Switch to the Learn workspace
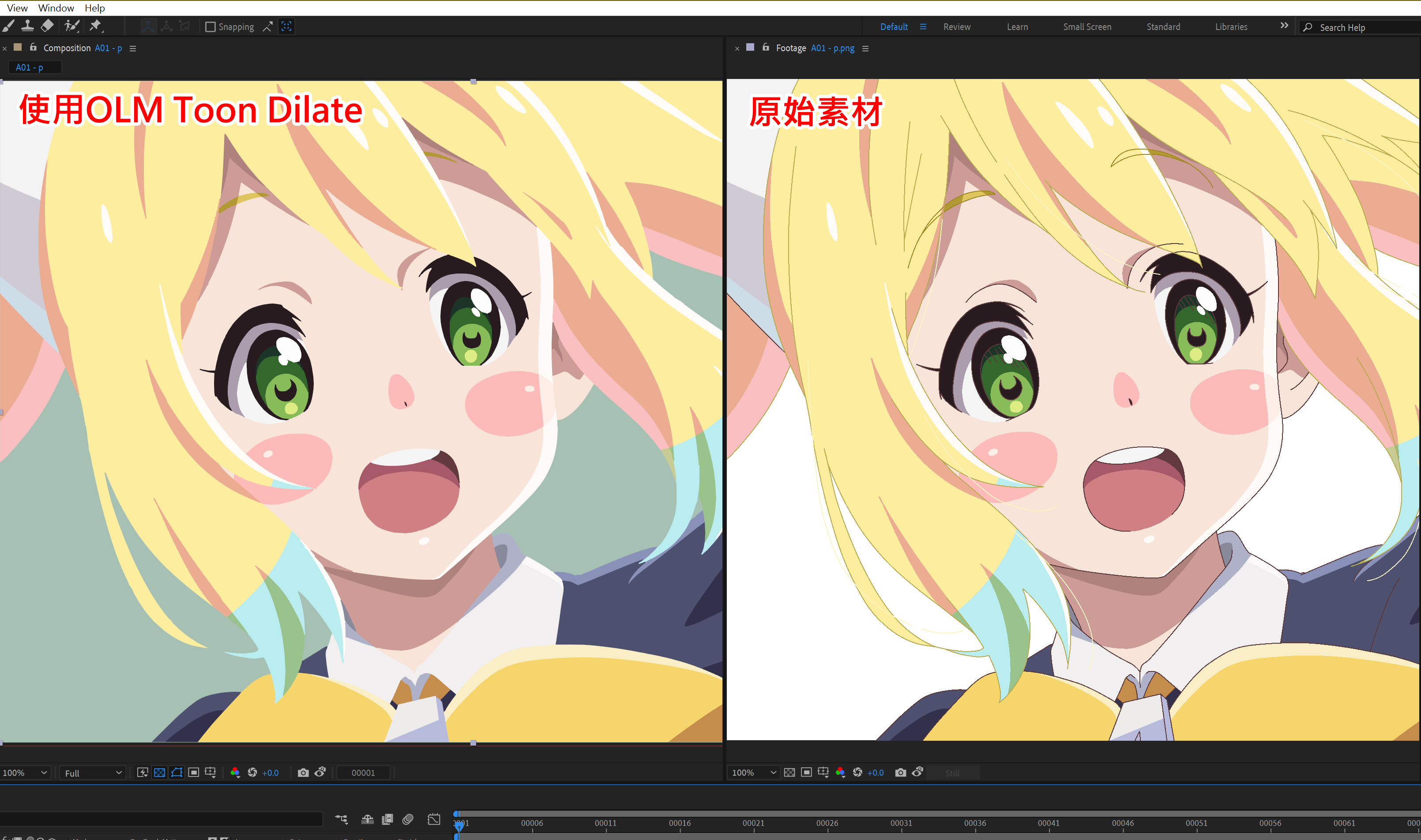 point(1017,26)
